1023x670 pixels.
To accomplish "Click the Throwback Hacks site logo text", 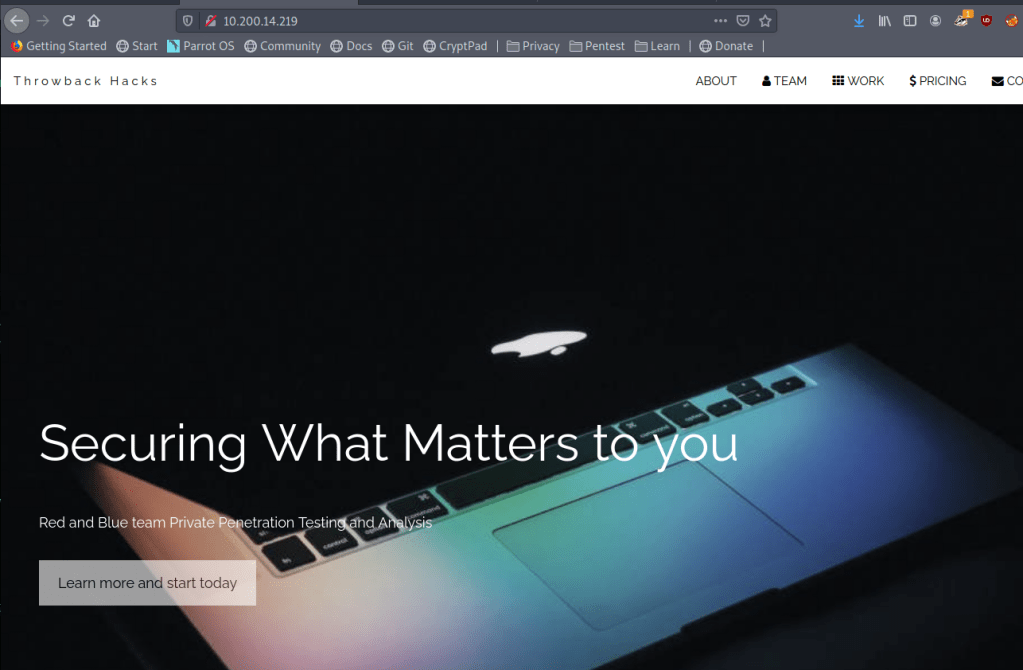I will pyautogui.click(x=85, y=81).
